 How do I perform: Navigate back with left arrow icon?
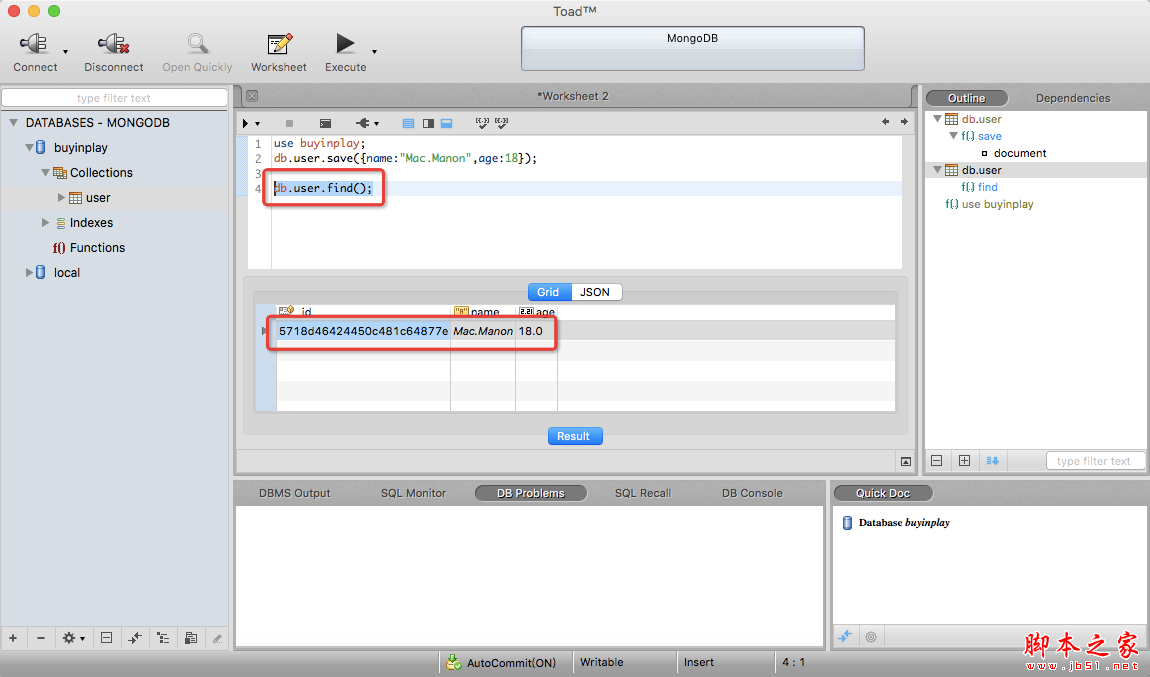click(885, 122)
